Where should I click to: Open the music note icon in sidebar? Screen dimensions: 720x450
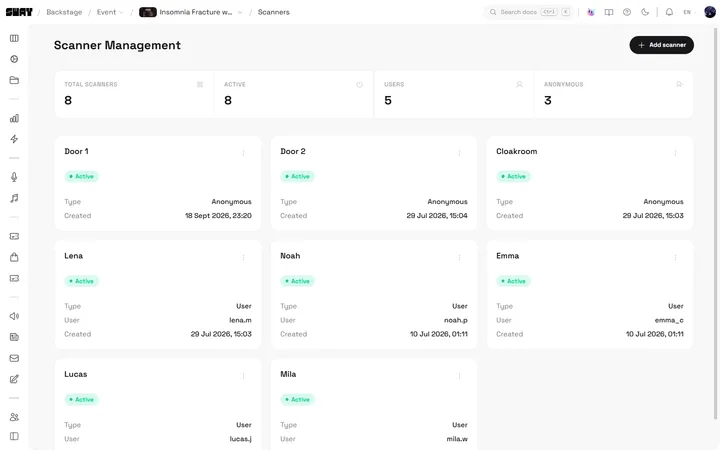coord(14,198)
